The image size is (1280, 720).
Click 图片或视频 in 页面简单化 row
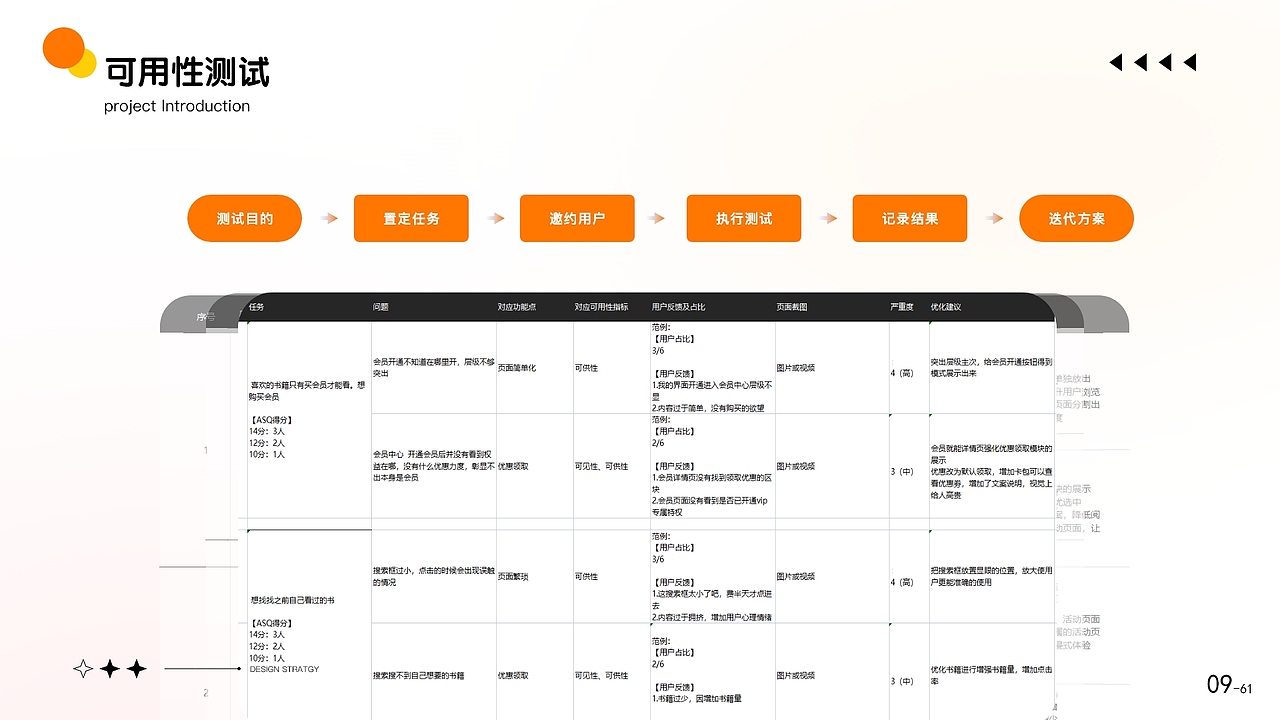point(796,368)
